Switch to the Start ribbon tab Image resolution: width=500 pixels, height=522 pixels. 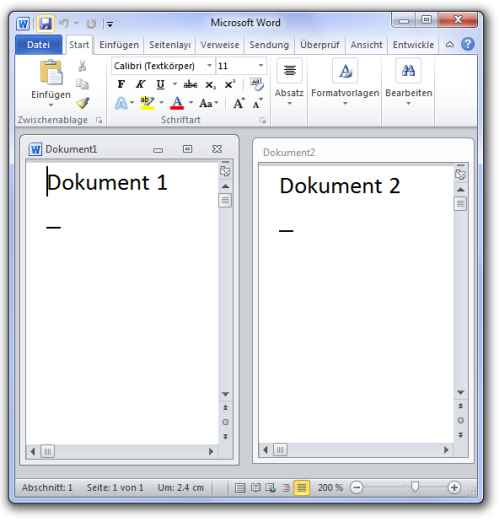79,45
